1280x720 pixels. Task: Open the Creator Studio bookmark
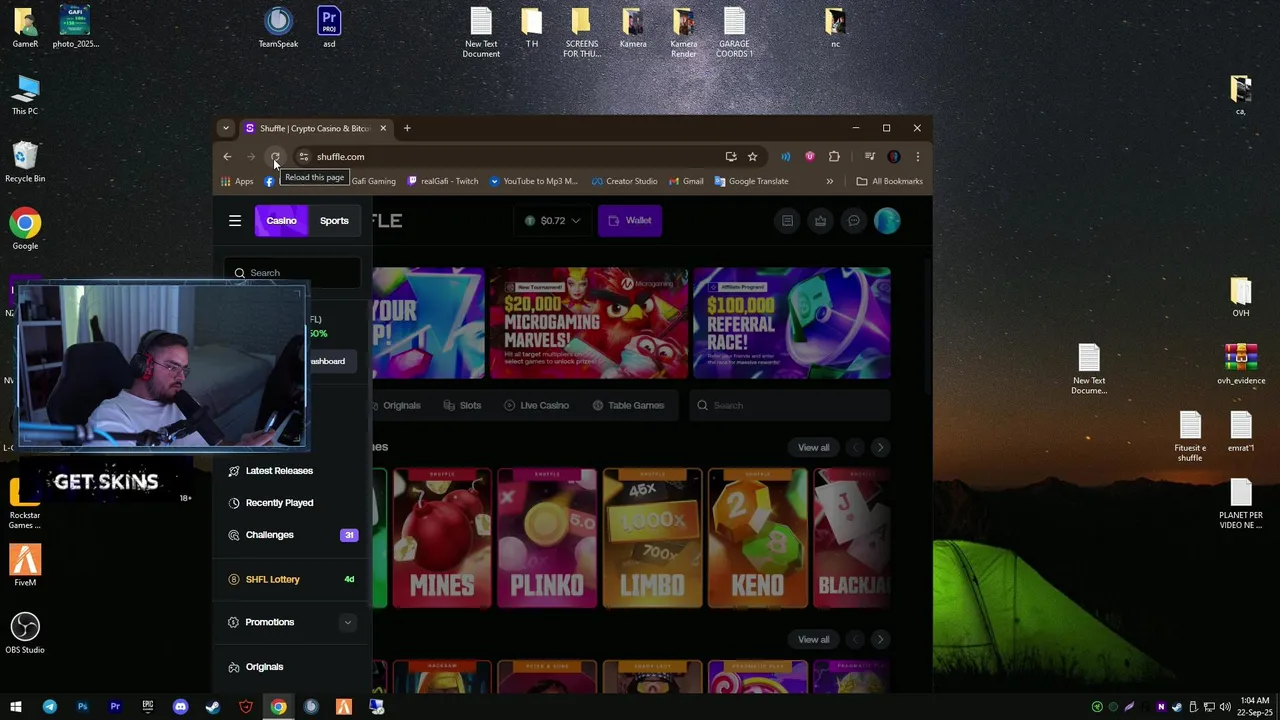click(624, 181)
